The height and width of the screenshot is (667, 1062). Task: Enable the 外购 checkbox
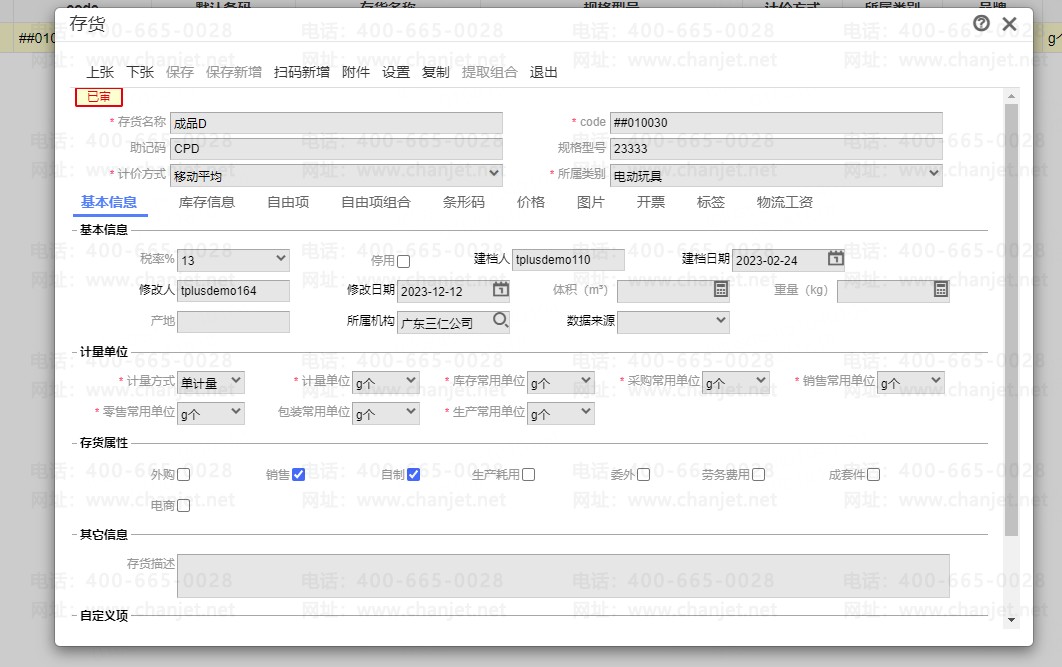183,475
